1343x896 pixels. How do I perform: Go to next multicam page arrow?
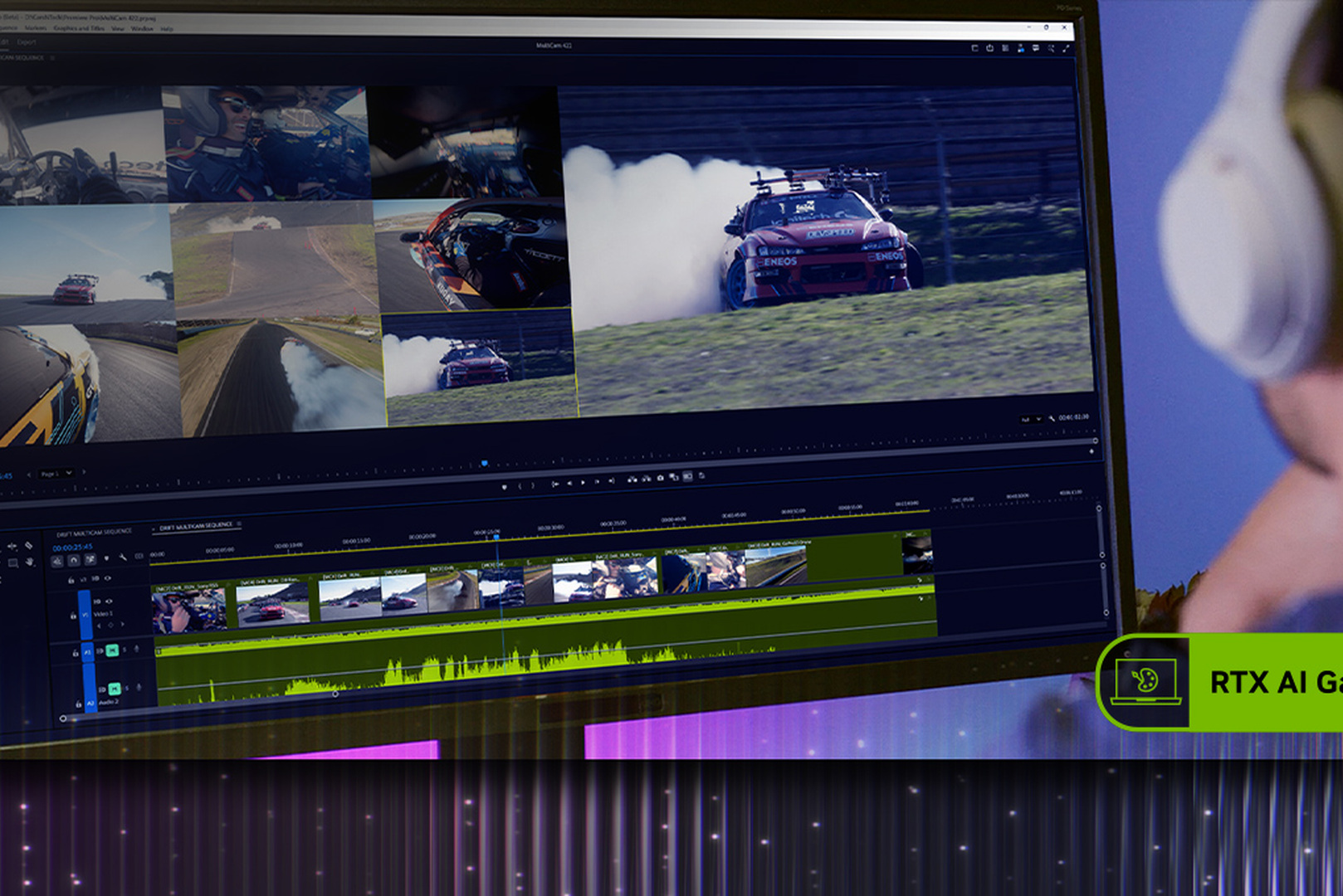83,472
